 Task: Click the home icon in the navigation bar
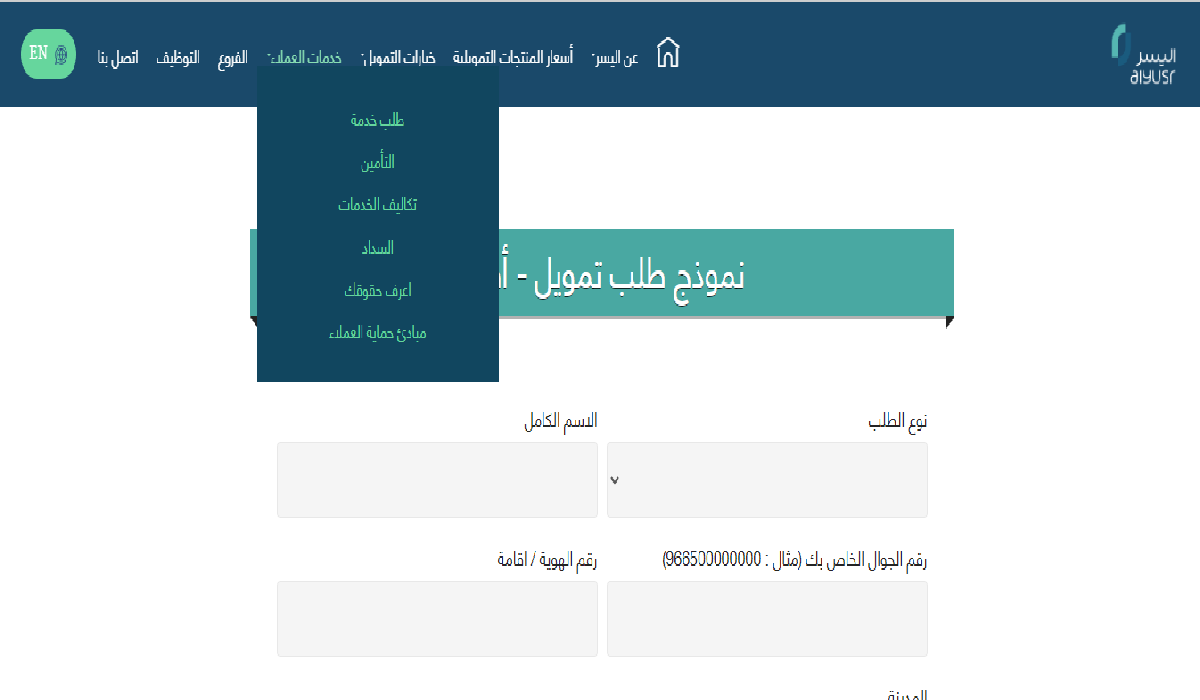668,54
